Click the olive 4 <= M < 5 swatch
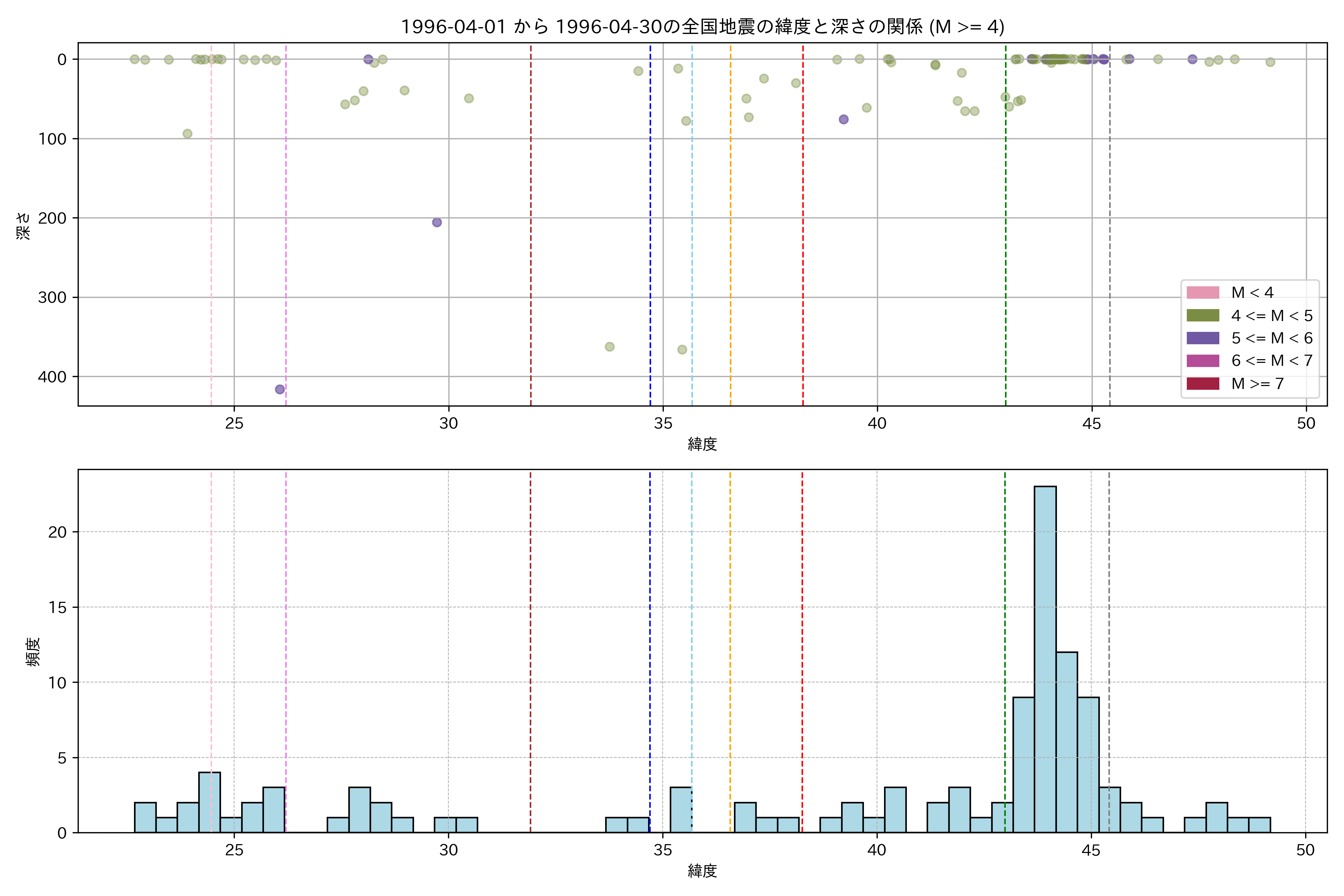Image resolution: width=1344 pixels, height=896 pixels. (1202, 315)
